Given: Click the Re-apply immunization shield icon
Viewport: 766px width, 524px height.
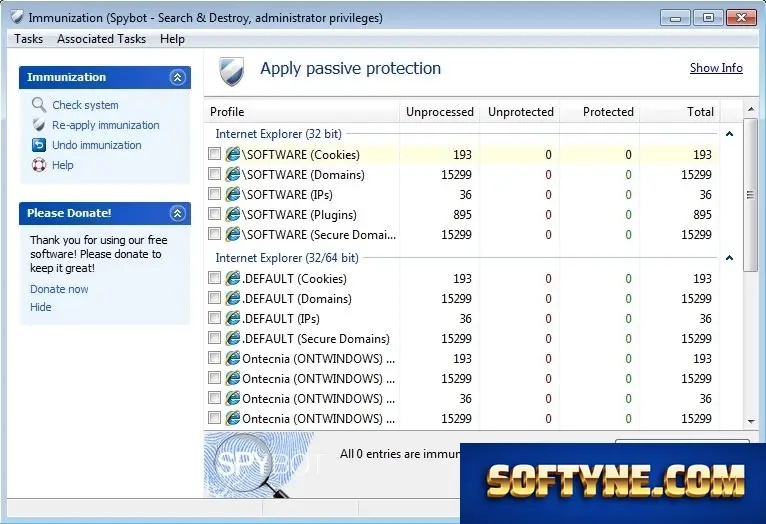Looking at the screenshot, I should pos(39,125).
